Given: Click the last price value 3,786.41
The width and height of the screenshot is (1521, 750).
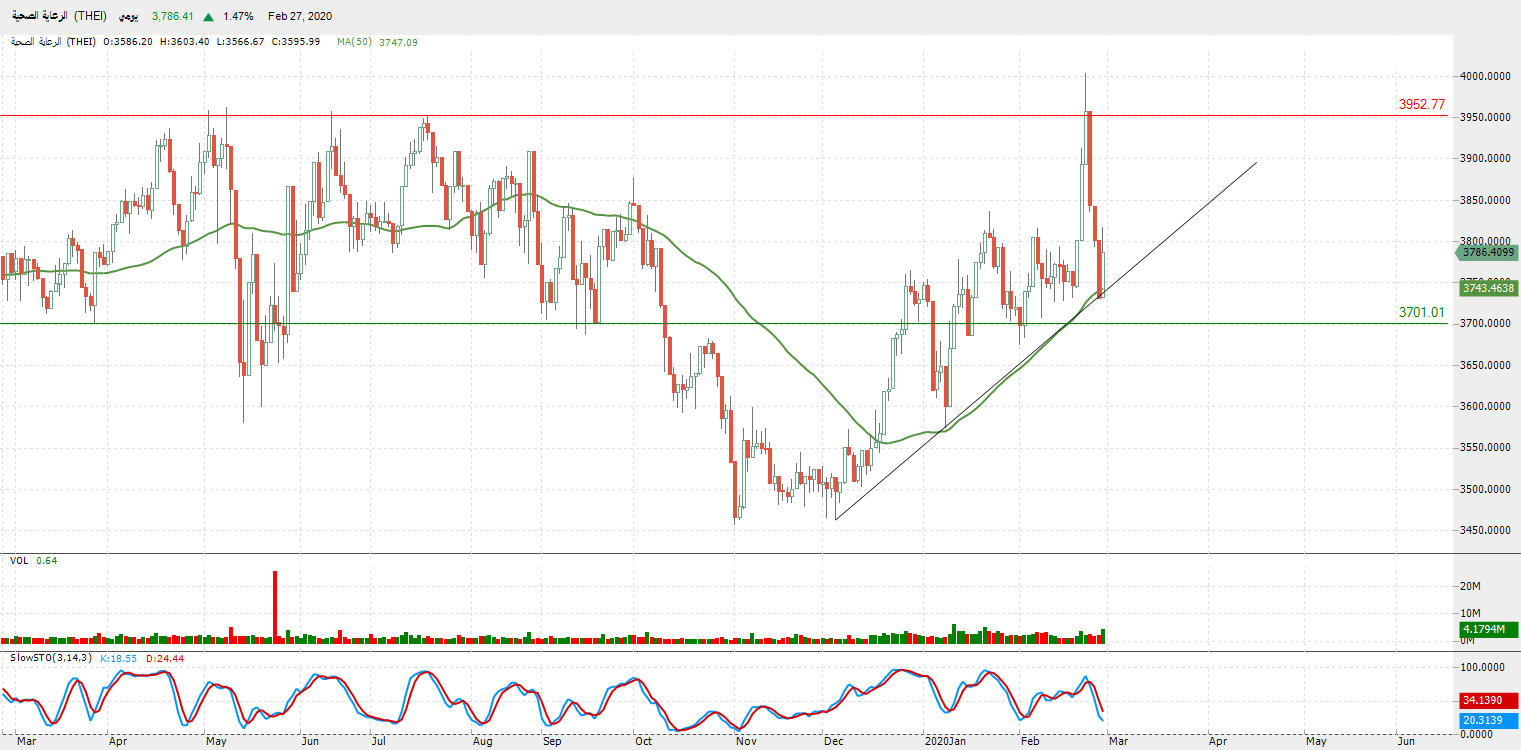Looking at the screenshot, I should (173, 17).
